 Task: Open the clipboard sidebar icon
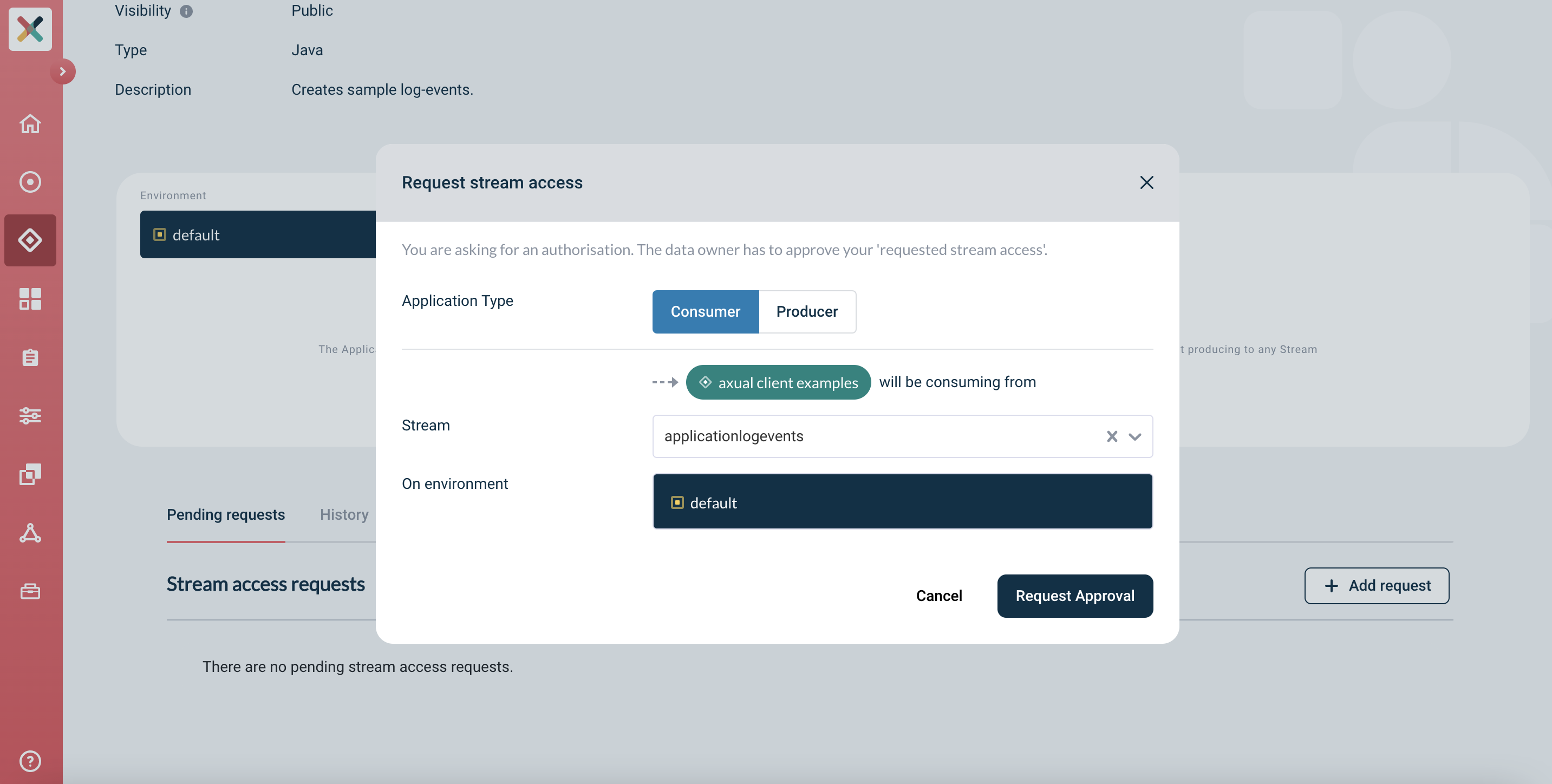pos(30,357)
